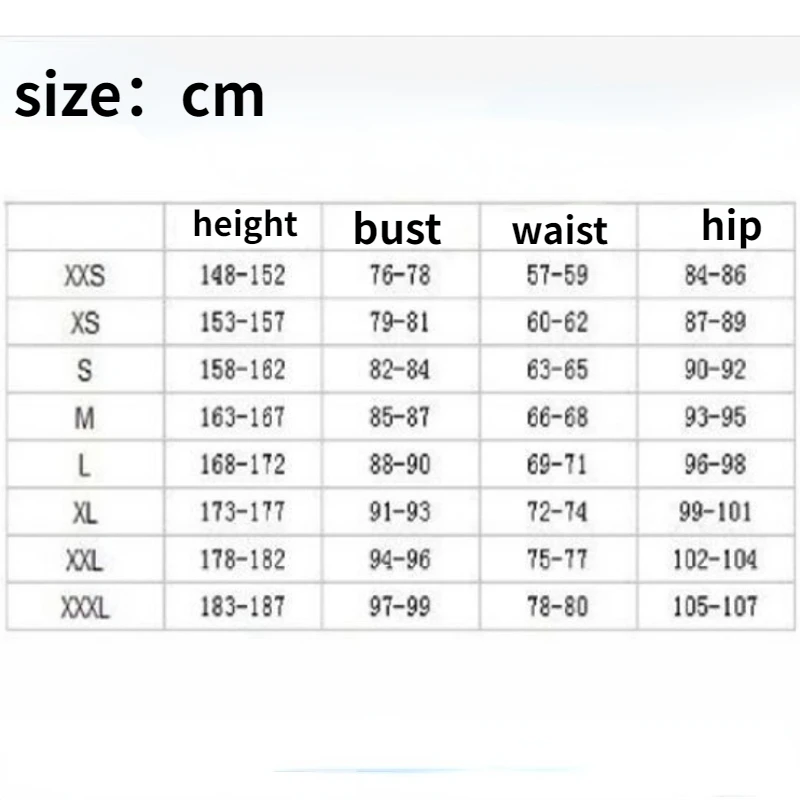Image resolution: width=800 pixels, height=800 pixels.
Task: Click the 183-187 height cell
Action: [x=243, y=606]
